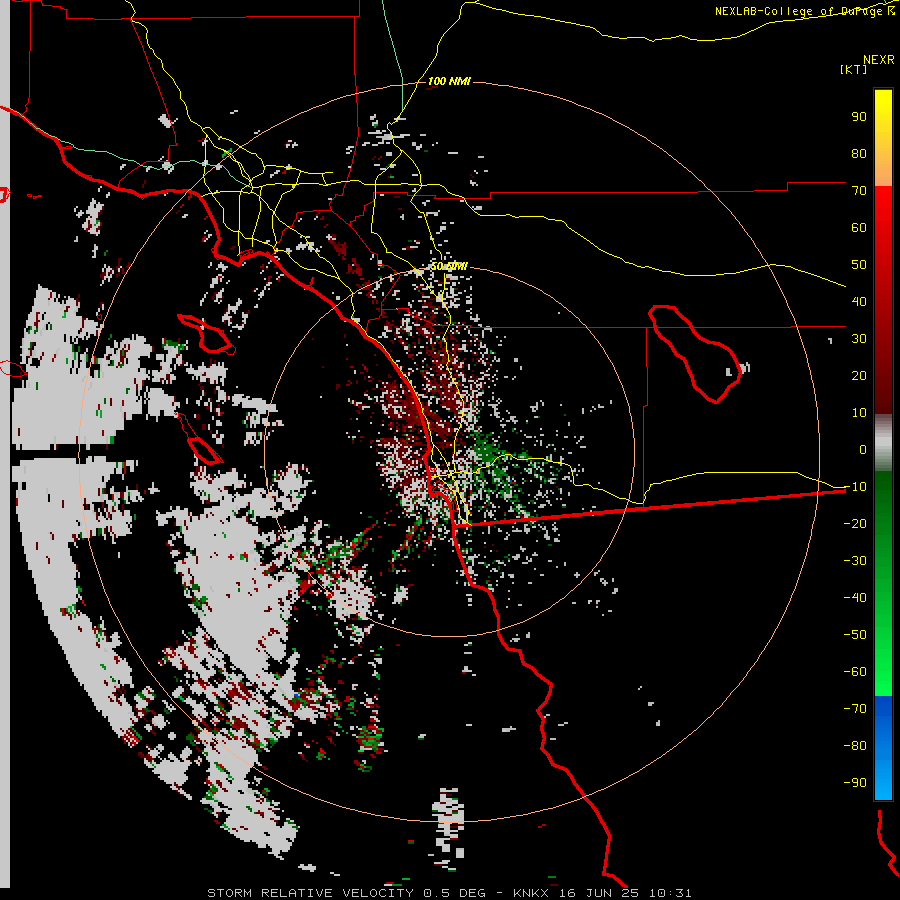Click the -60 knot scale value
The image size is (900, 900).
click(855, 672)
